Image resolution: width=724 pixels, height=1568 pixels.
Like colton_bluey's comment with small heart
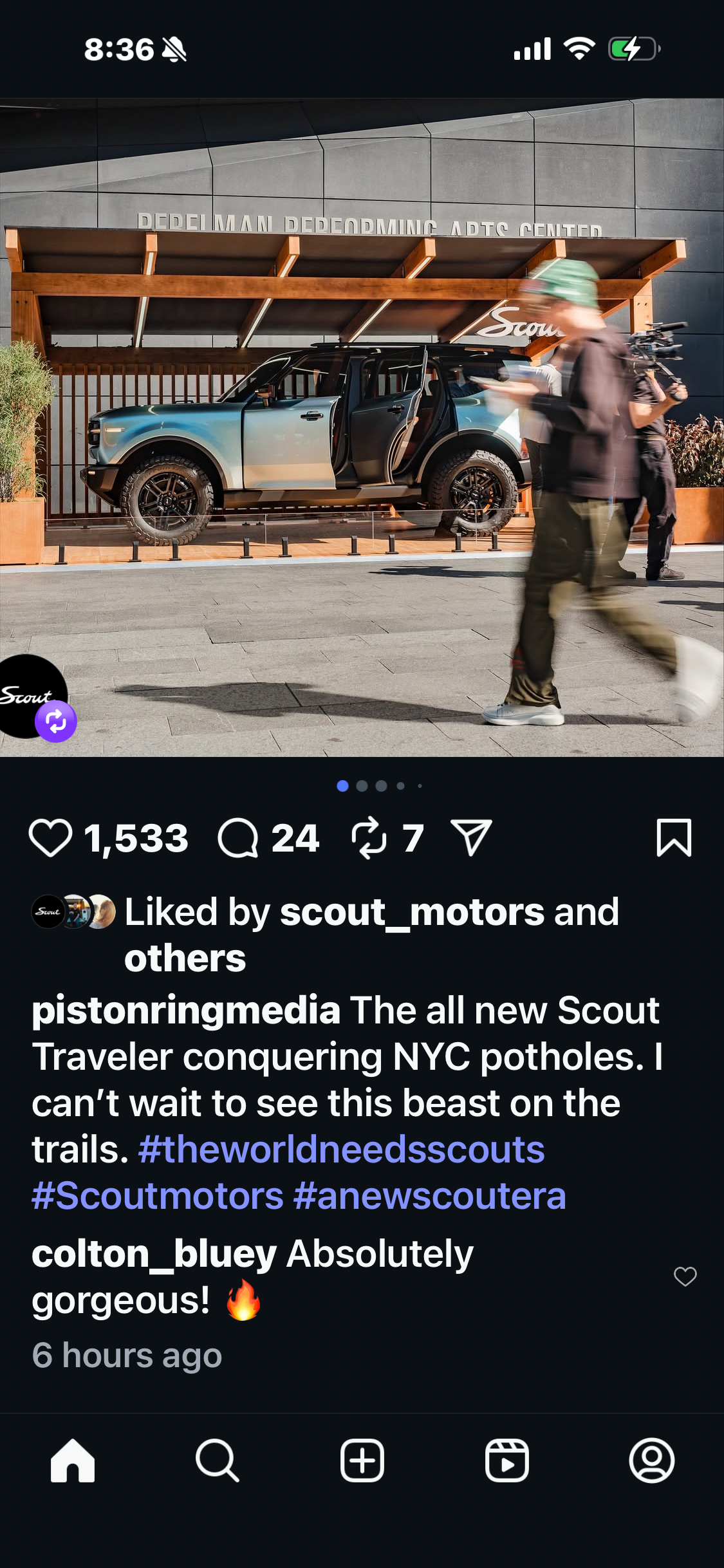point(685,1276)
